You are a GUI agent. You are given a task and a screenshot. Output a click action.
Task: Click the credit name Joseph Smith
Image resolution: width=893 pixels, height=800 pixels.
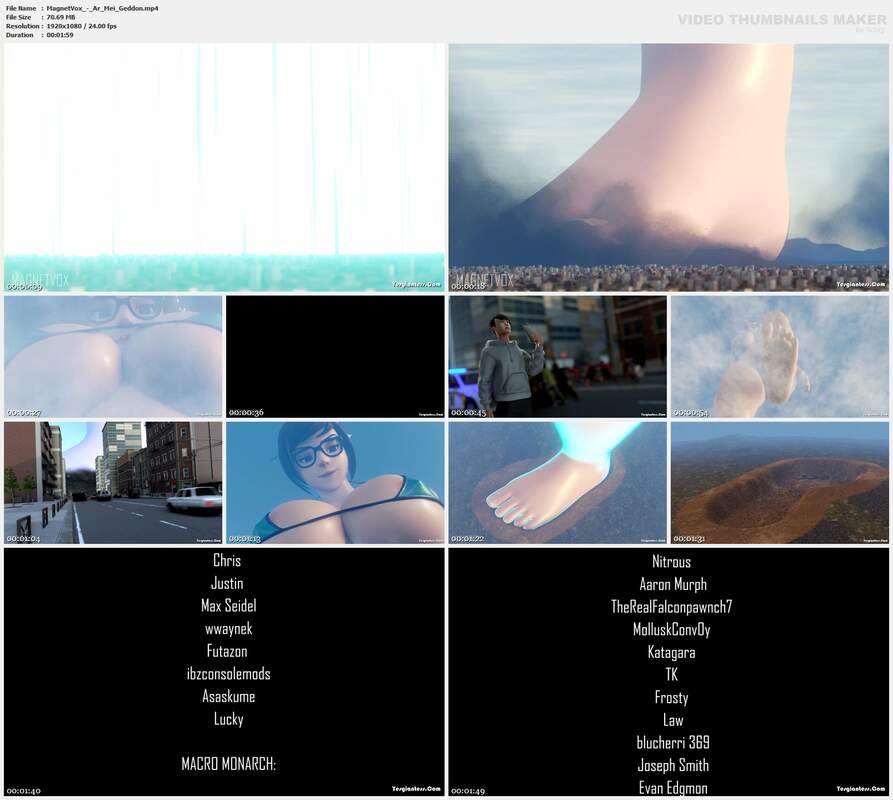673,765
